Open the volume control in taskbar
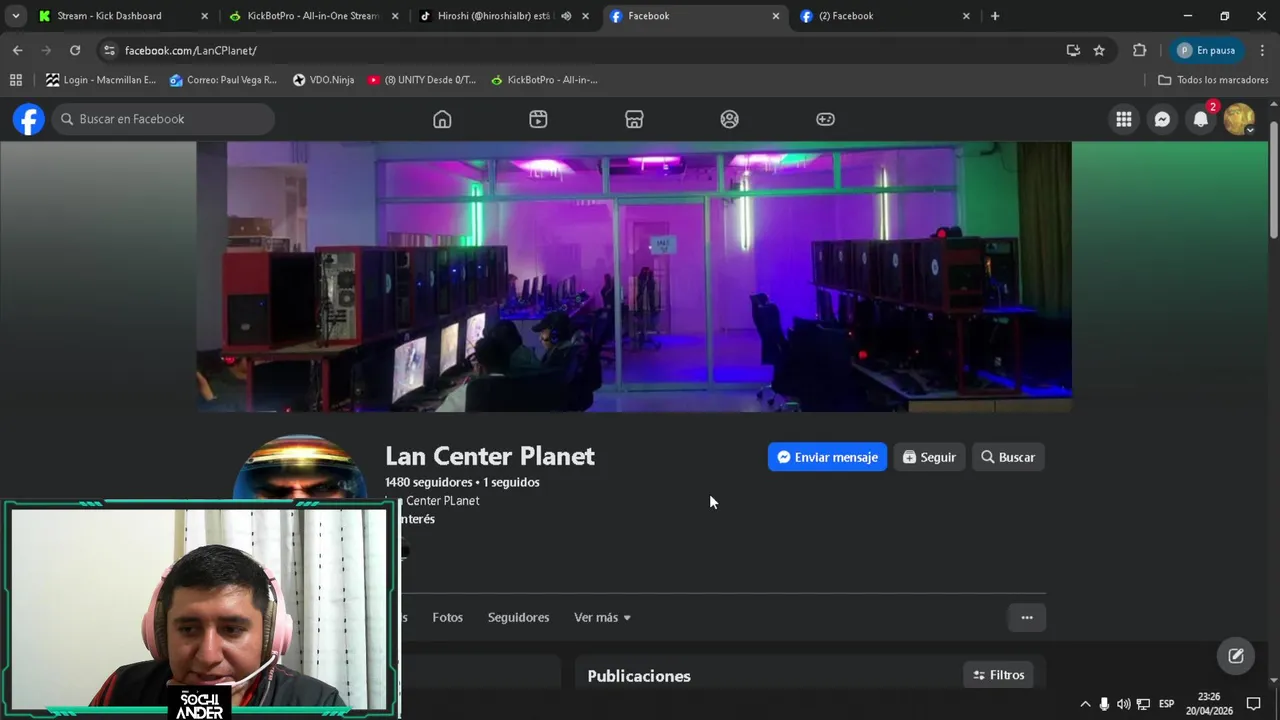Image resolution: width=1280 pixels, height=720 pixels. tap(1123, 704)
